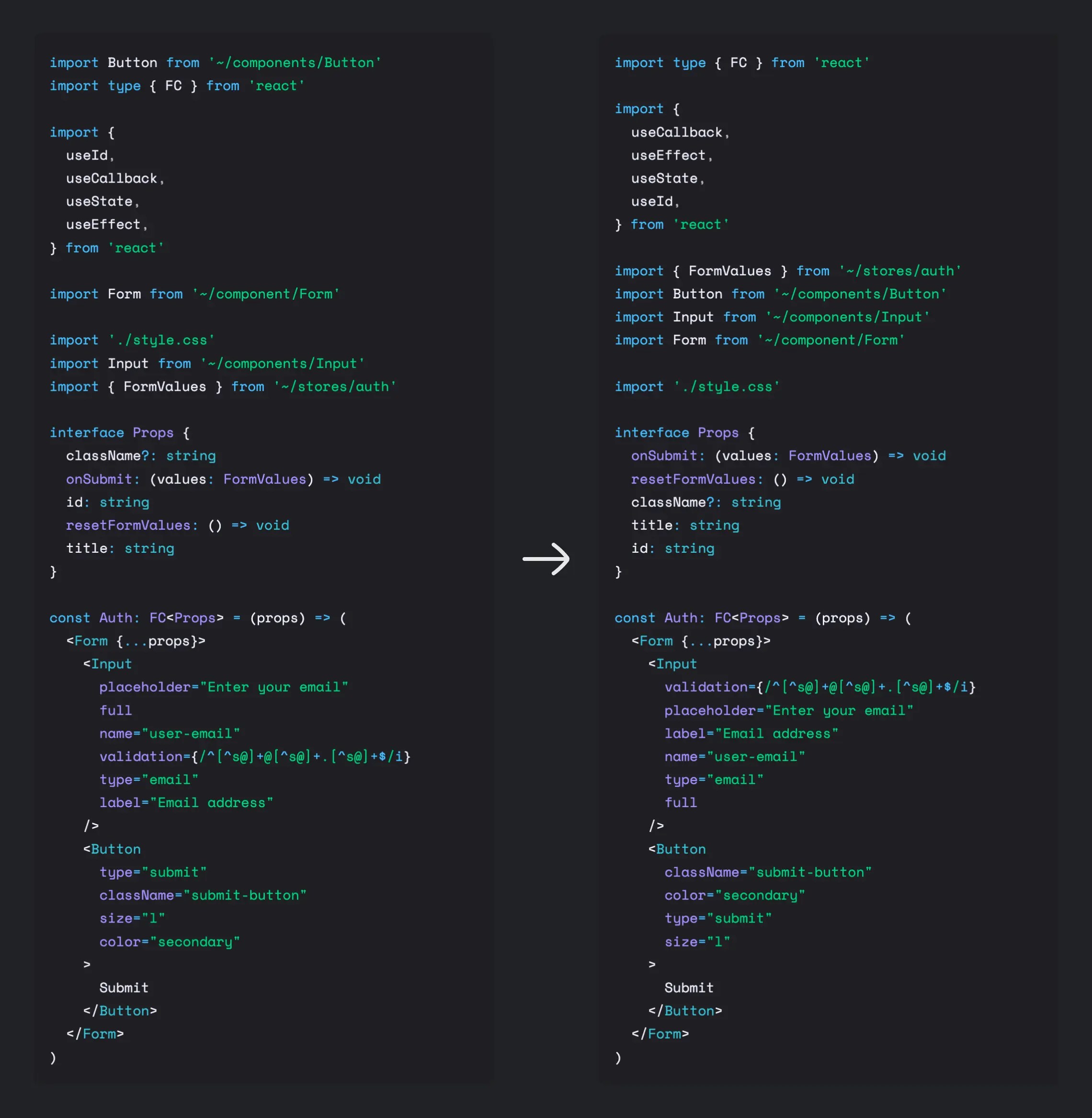
Task: Select the Input placeholder attribute value
Action: (x=275, y=686)
